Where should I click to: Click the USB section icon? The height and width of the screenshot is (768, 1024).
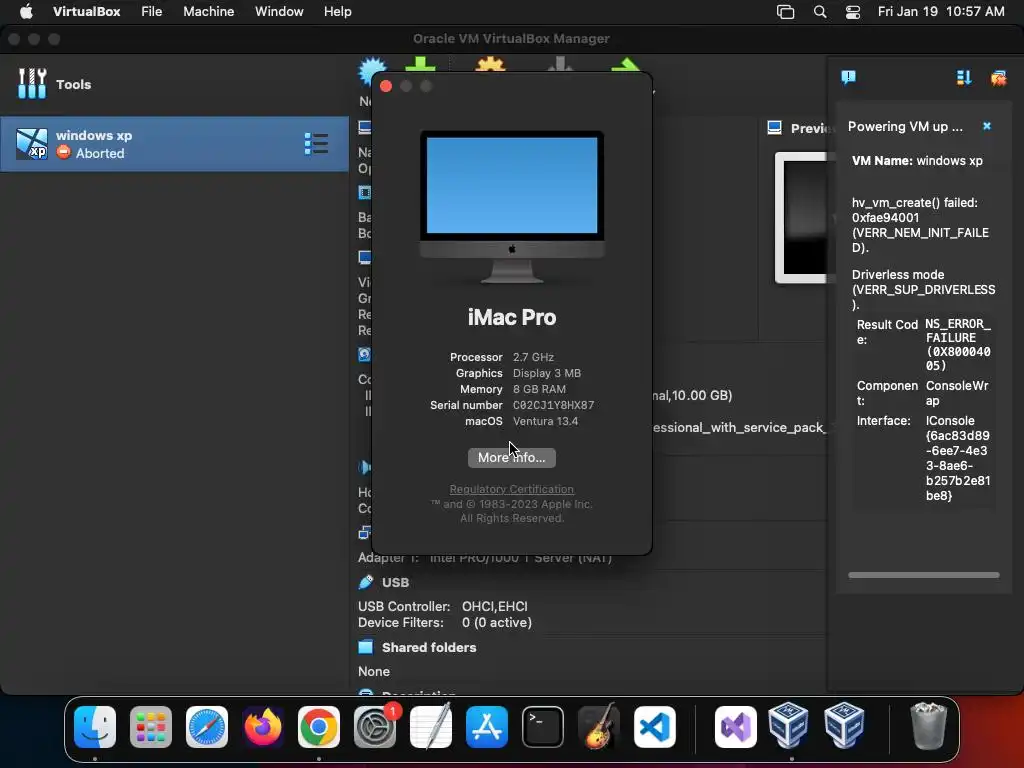coord(366,582)
